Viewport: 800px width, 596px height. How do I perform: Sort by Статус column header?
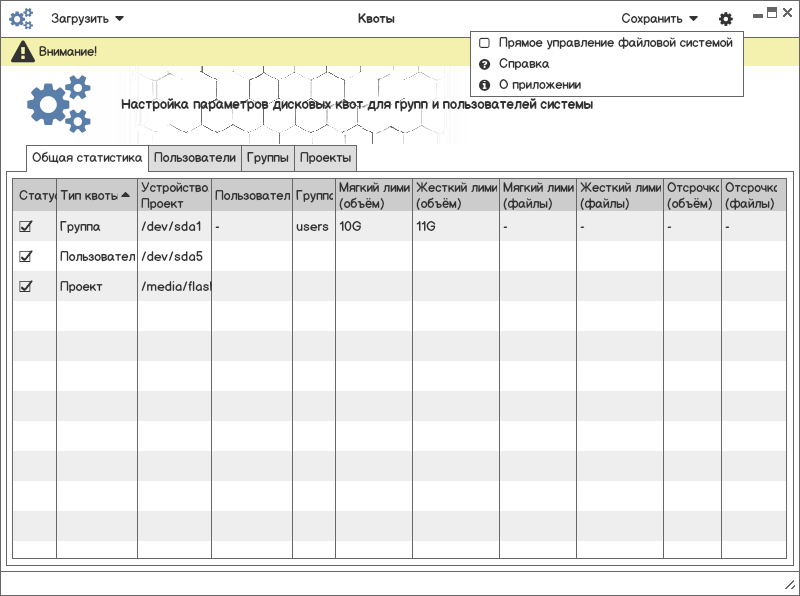(35, 195)
